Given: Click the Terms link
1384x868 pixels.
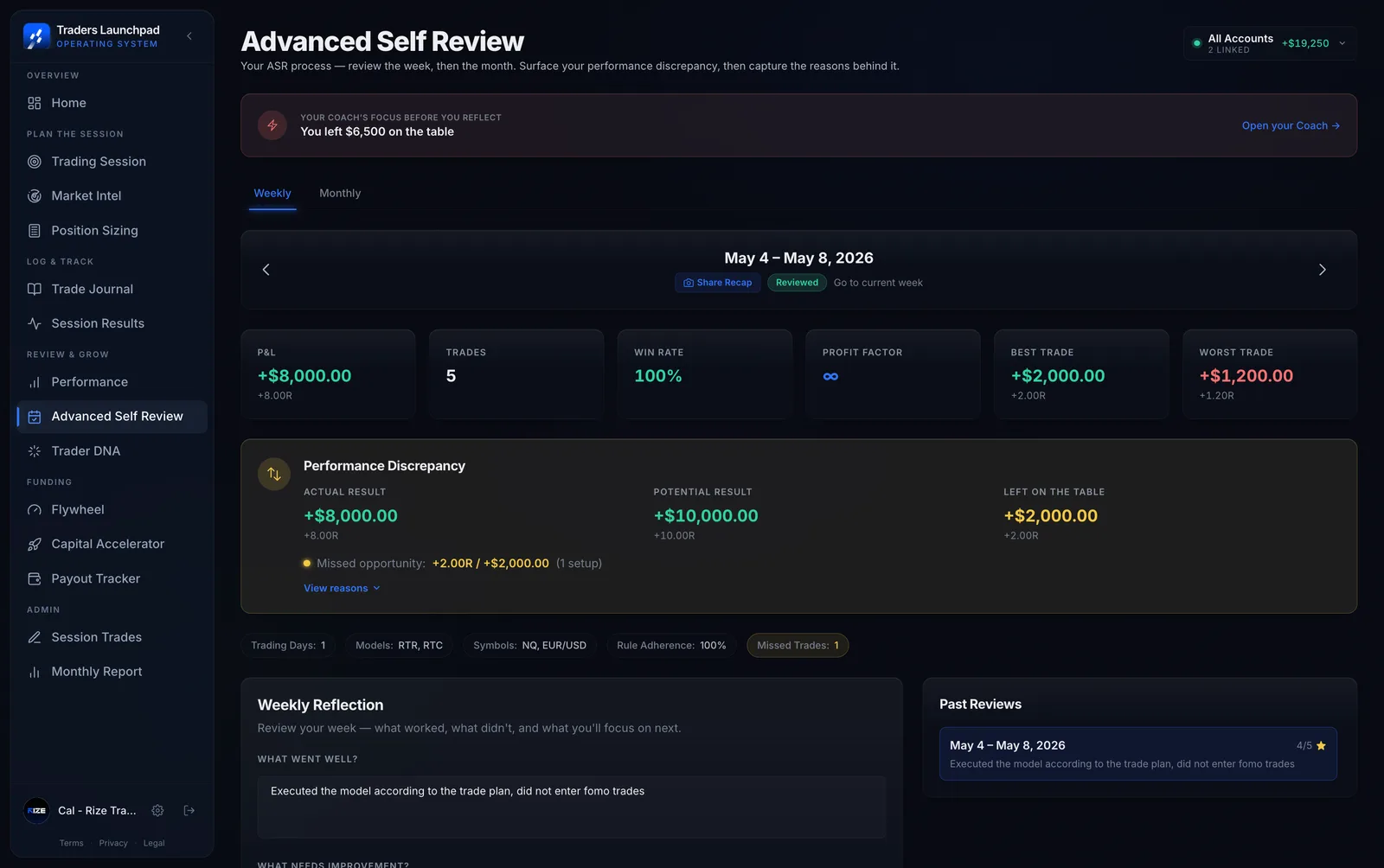Looking at the screenshot, I should coord(72,843).
